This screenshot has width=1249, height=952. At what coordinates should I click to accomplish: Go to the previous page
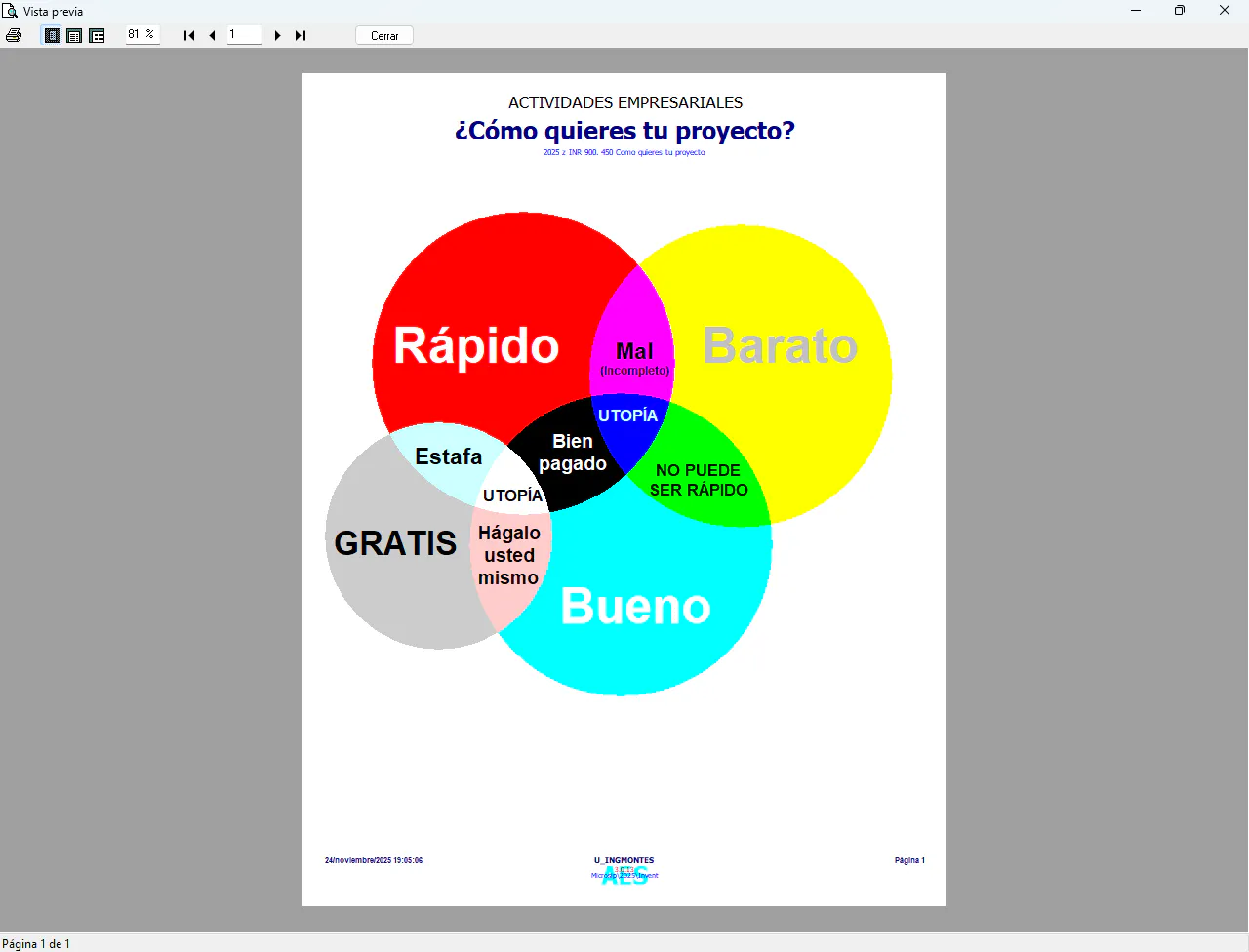coord(212,35)
